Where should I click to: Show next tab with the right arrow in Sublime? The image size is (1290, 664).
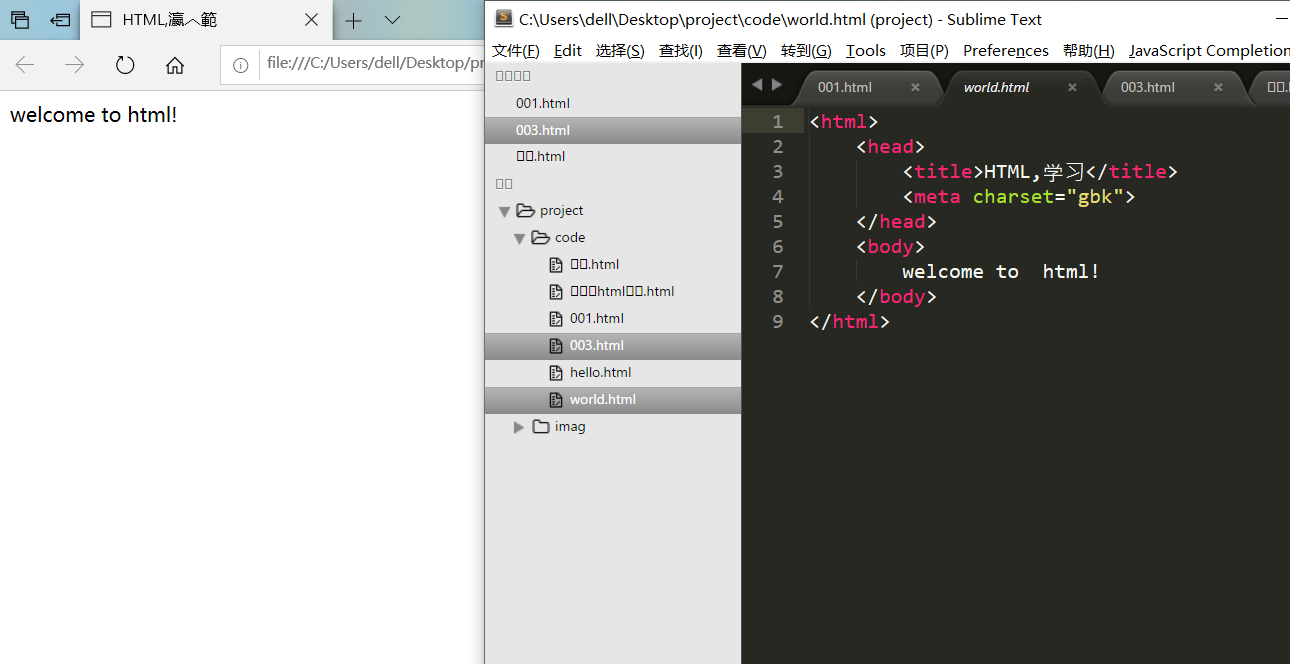777,85
